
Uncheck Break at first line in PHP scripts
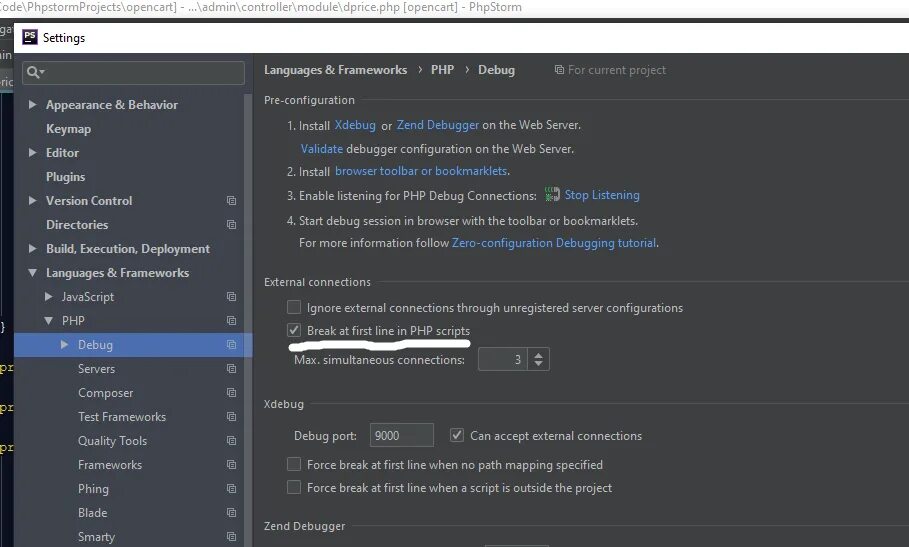point(294,330)
